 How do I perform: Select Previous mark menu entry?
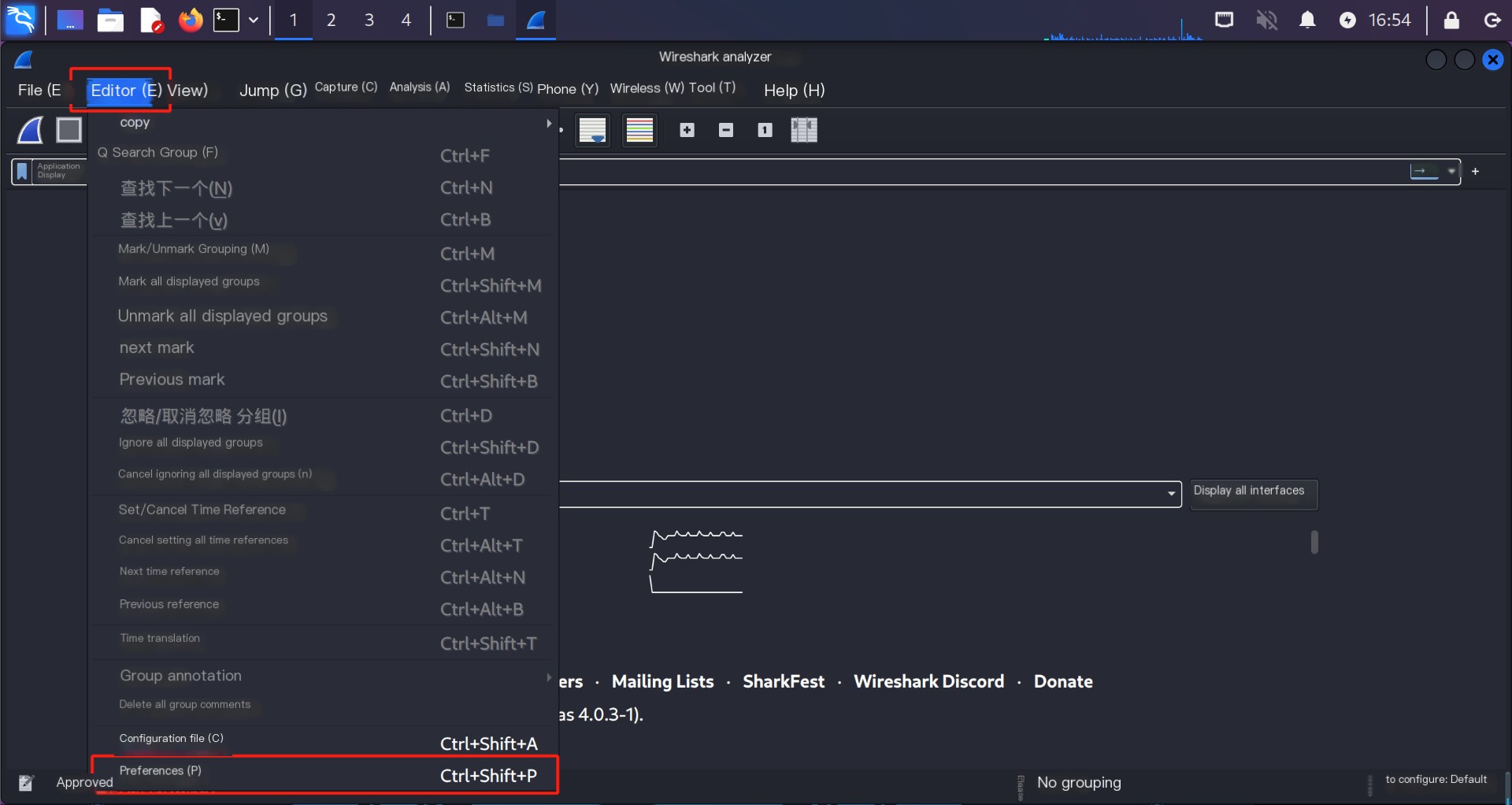click(x=323, y=380)
